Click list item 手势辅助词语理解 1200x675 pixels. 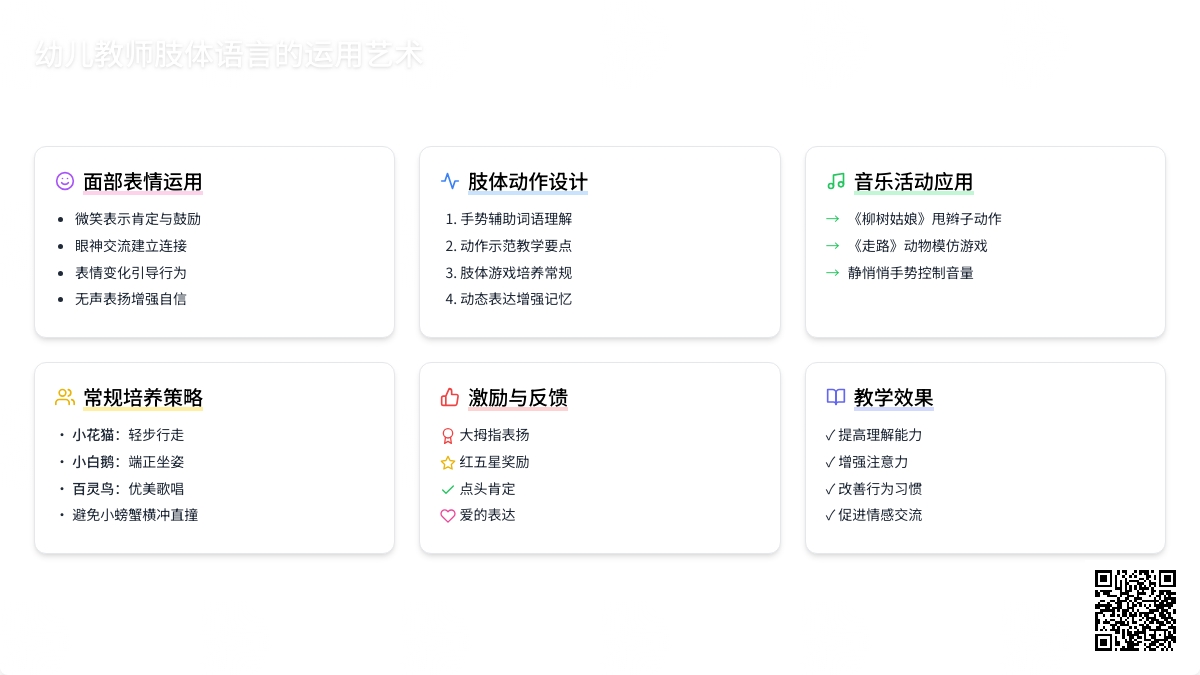(x=516, y=219)
